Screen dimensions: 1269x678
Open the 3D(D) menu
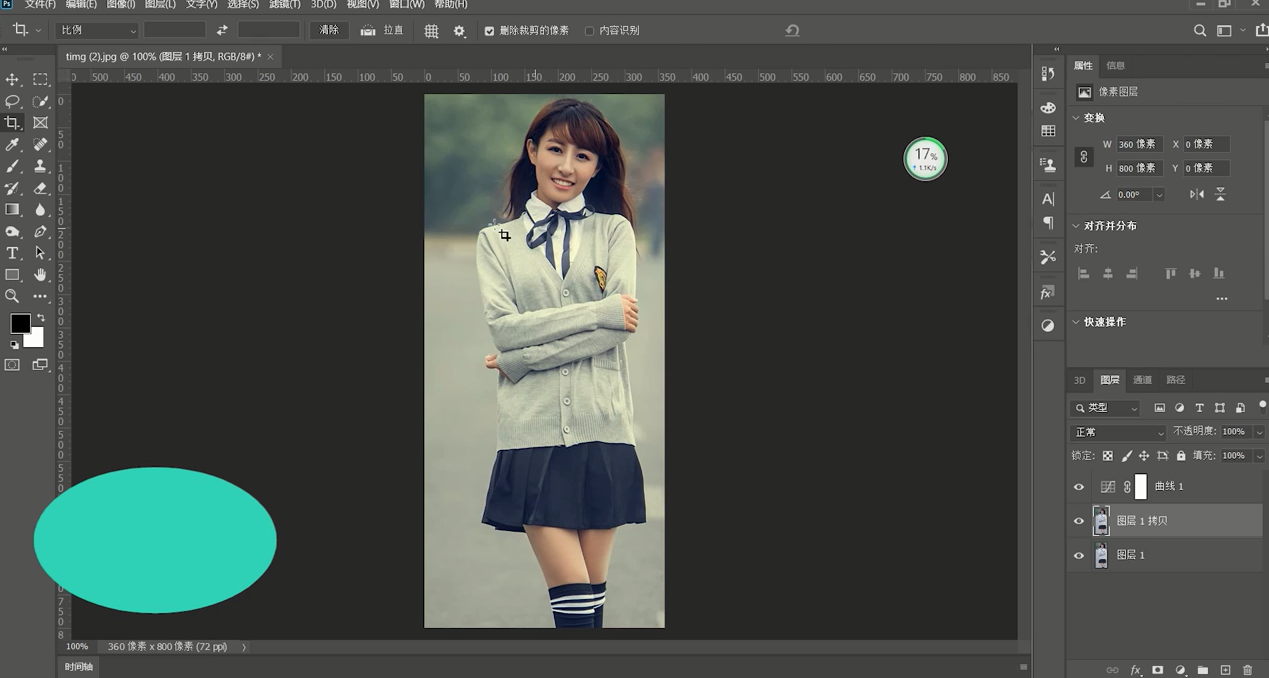coord(324,5)
